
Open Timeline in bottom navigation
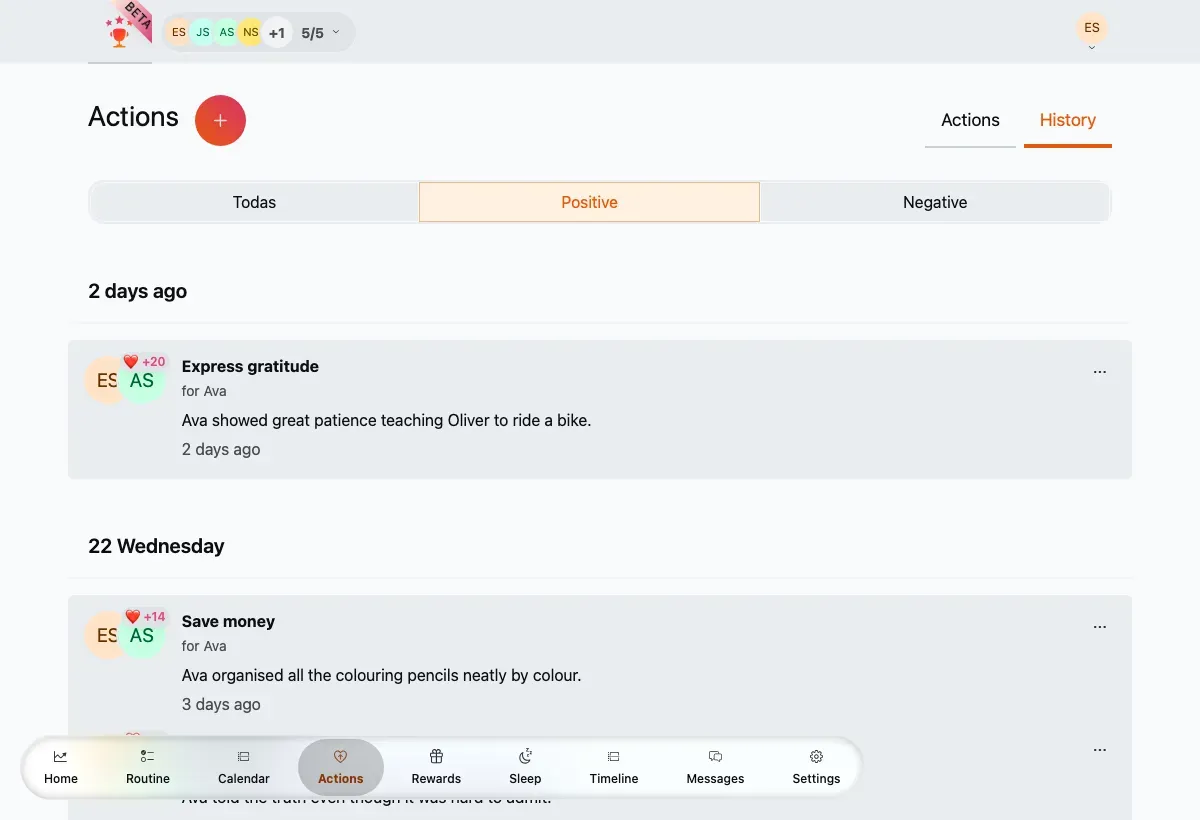tap(614, 767)
